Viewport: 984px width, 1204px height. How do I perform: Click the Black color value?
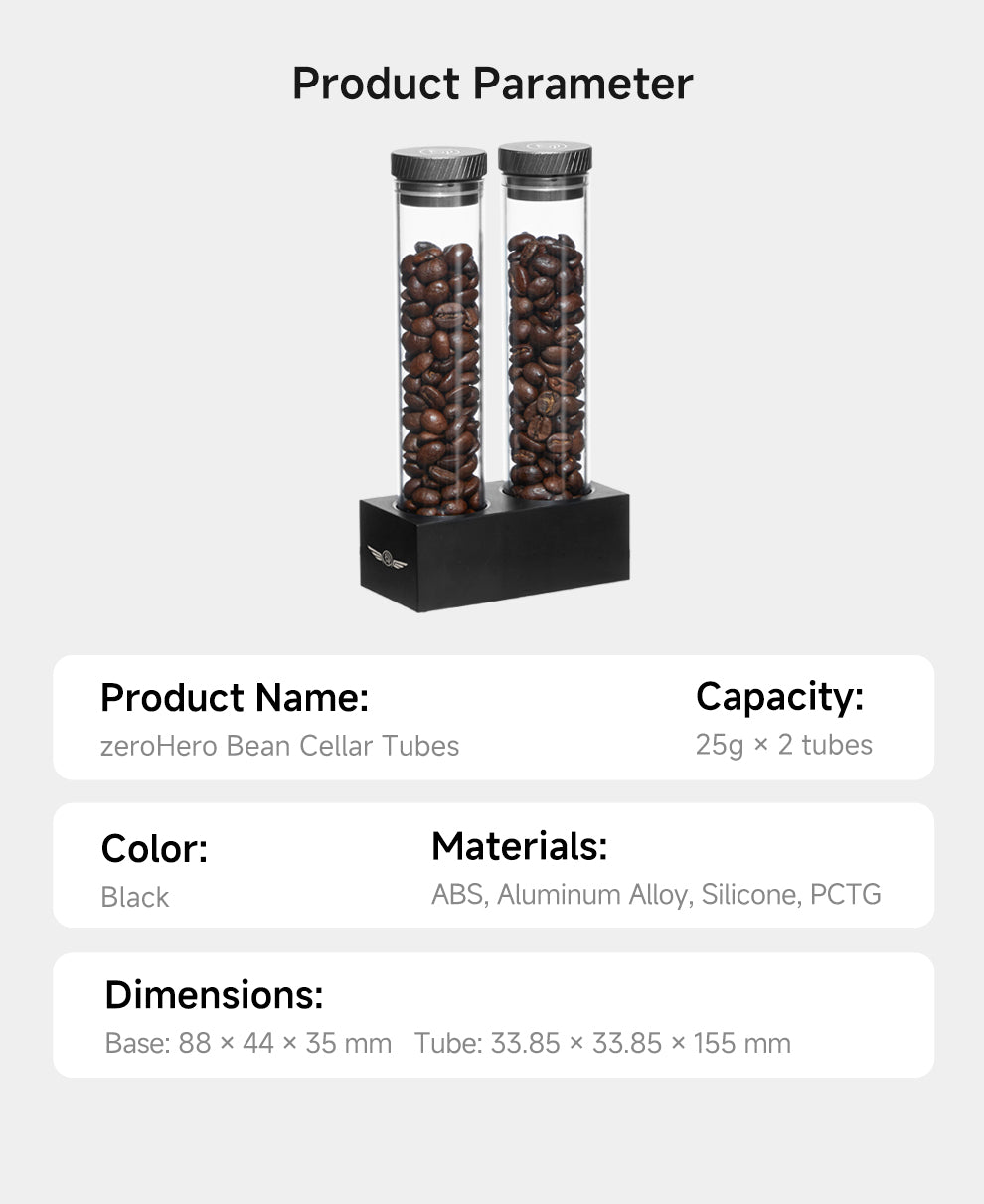tap(135, 897)
